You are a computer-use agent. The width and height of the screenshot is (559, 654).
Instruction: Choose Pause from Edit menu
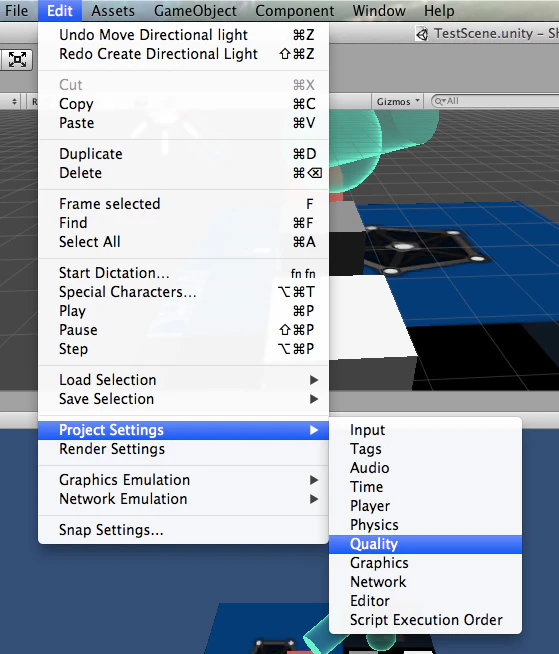pyautogui.click(x=184, y=330)
